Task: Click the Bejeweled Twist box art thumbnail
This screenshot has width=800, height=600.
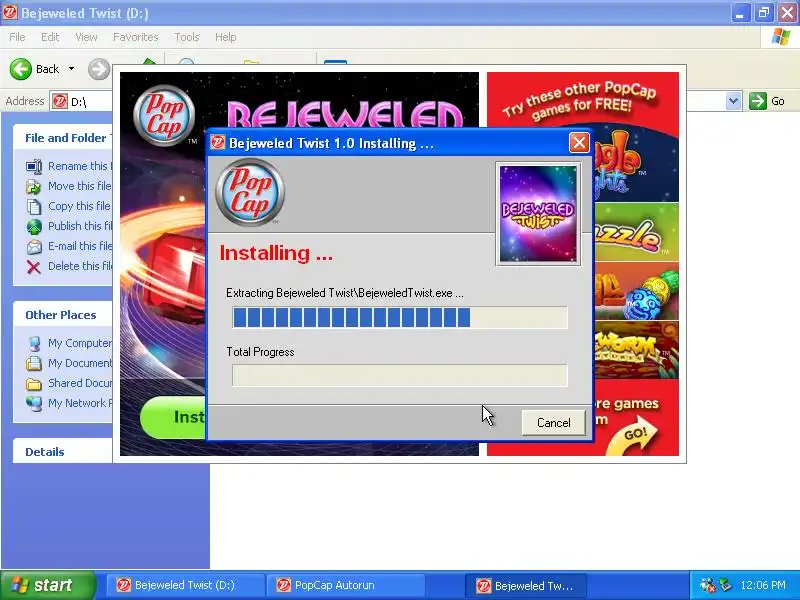Action: point(538,214)
